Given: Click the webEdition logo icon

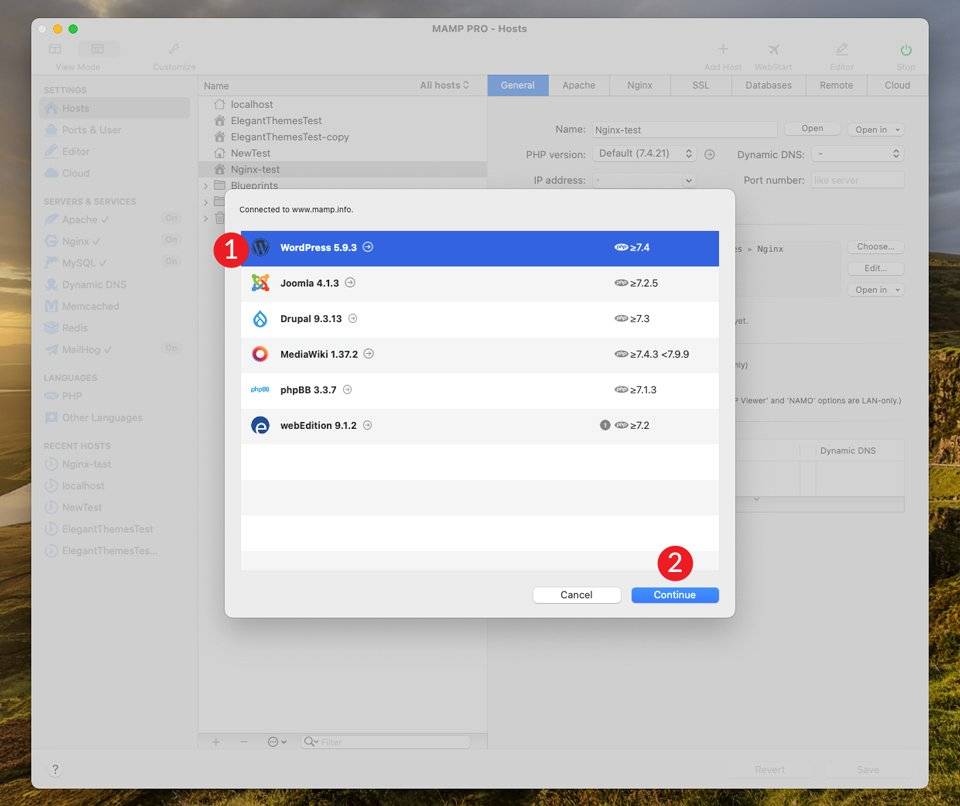Looking at the screenshot, I should tap(260, 425).
